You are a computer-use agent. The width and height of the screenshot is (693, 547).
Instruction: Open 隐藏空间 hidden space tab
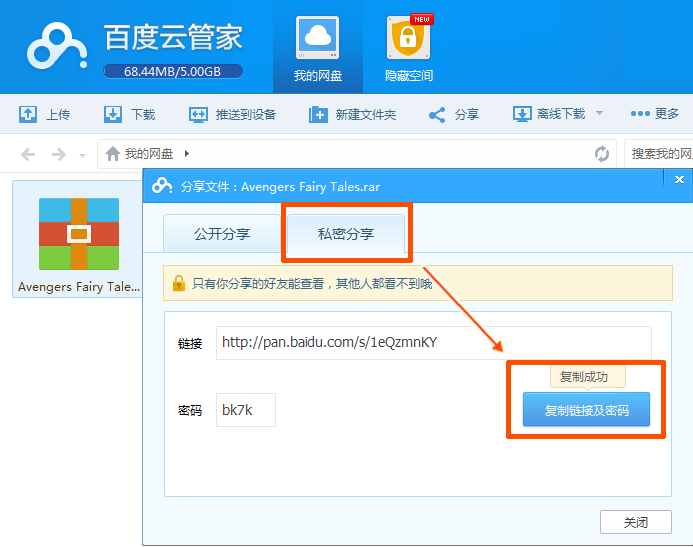pos(408,49)
